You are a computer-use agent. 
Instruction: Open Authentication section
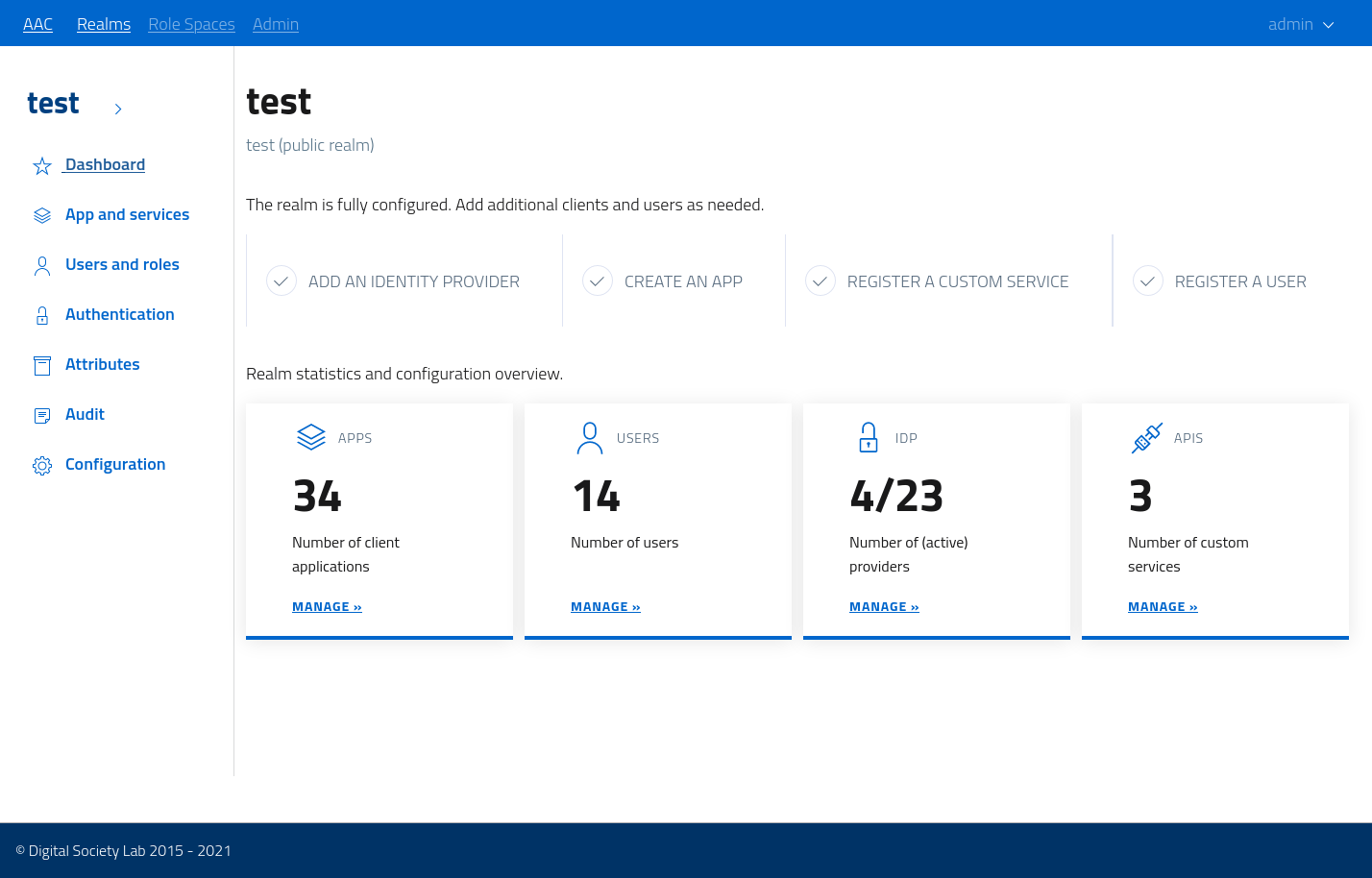pos(120,314)
